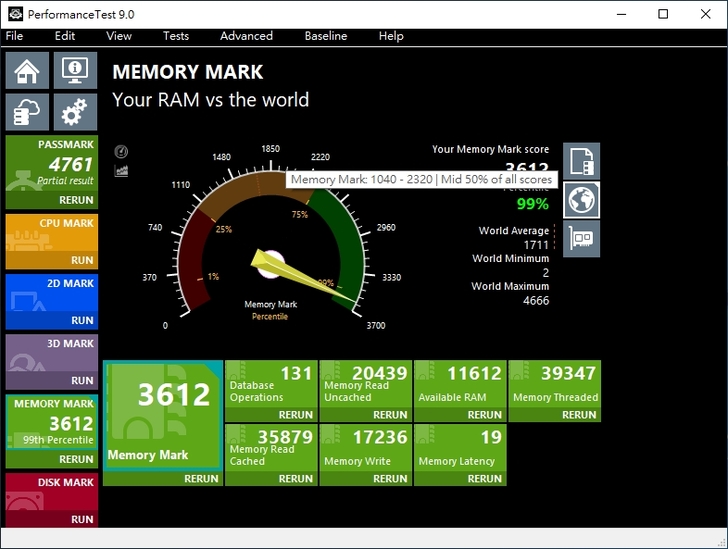Click the large Memory Mark 3612 tile

163,412
